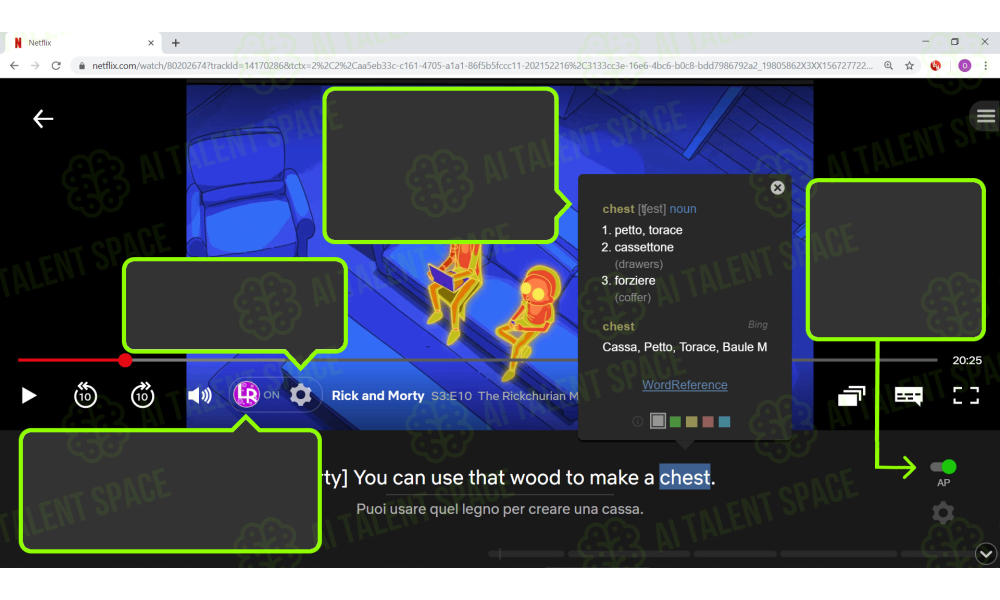Screen dimensions: 1000x600
Task: Click the netflix.com address bar
Action: click(x=482, y=66)
